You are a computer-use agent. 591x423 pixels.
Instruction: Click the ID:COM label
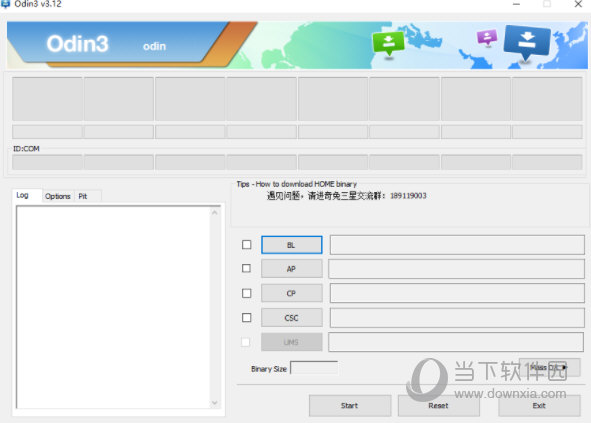[26, 149]
